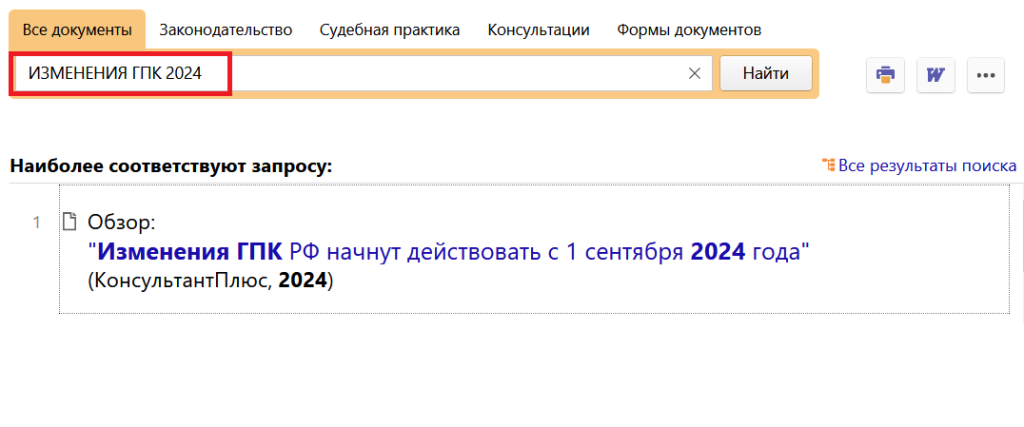Go to the Консультации tab

pos(539,30)
